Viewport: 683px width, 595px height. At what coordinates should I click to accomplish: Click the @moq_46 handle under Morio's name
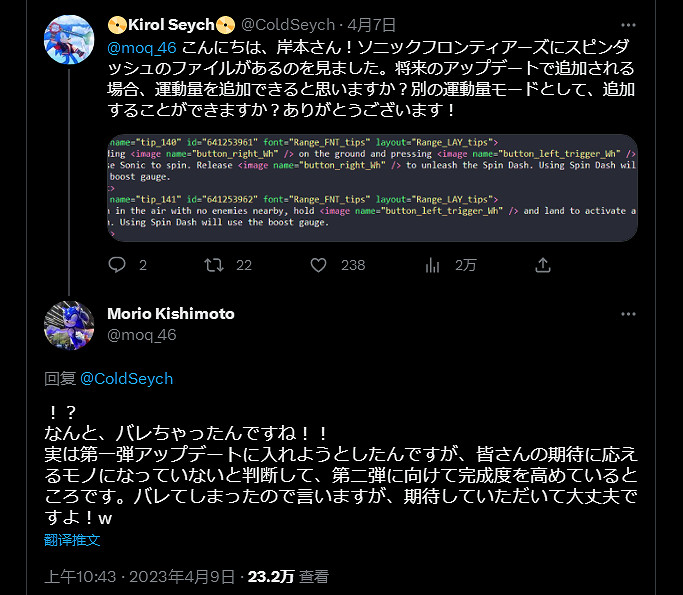[x=141, y=335]
